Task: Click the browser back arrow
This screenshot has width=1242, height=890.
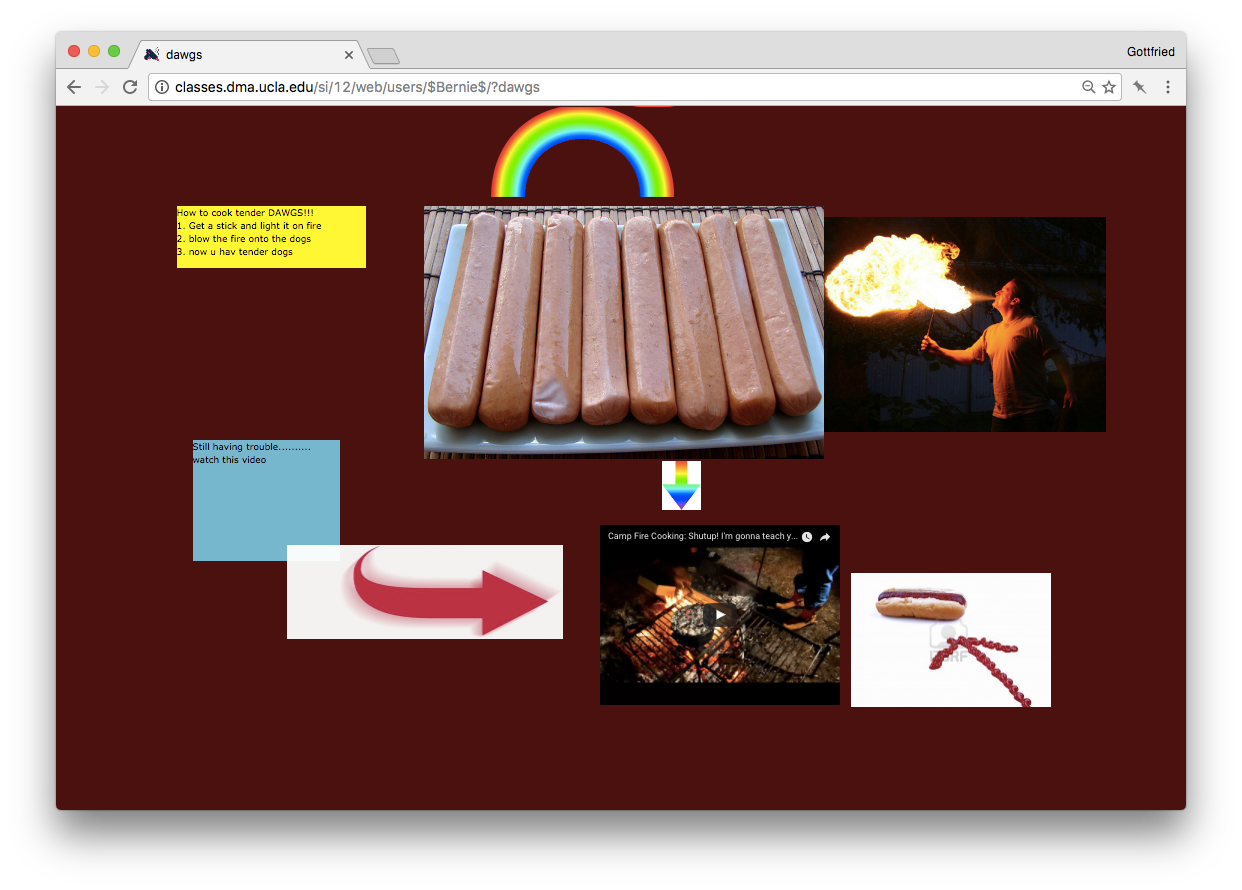Action: click(74, 87)
